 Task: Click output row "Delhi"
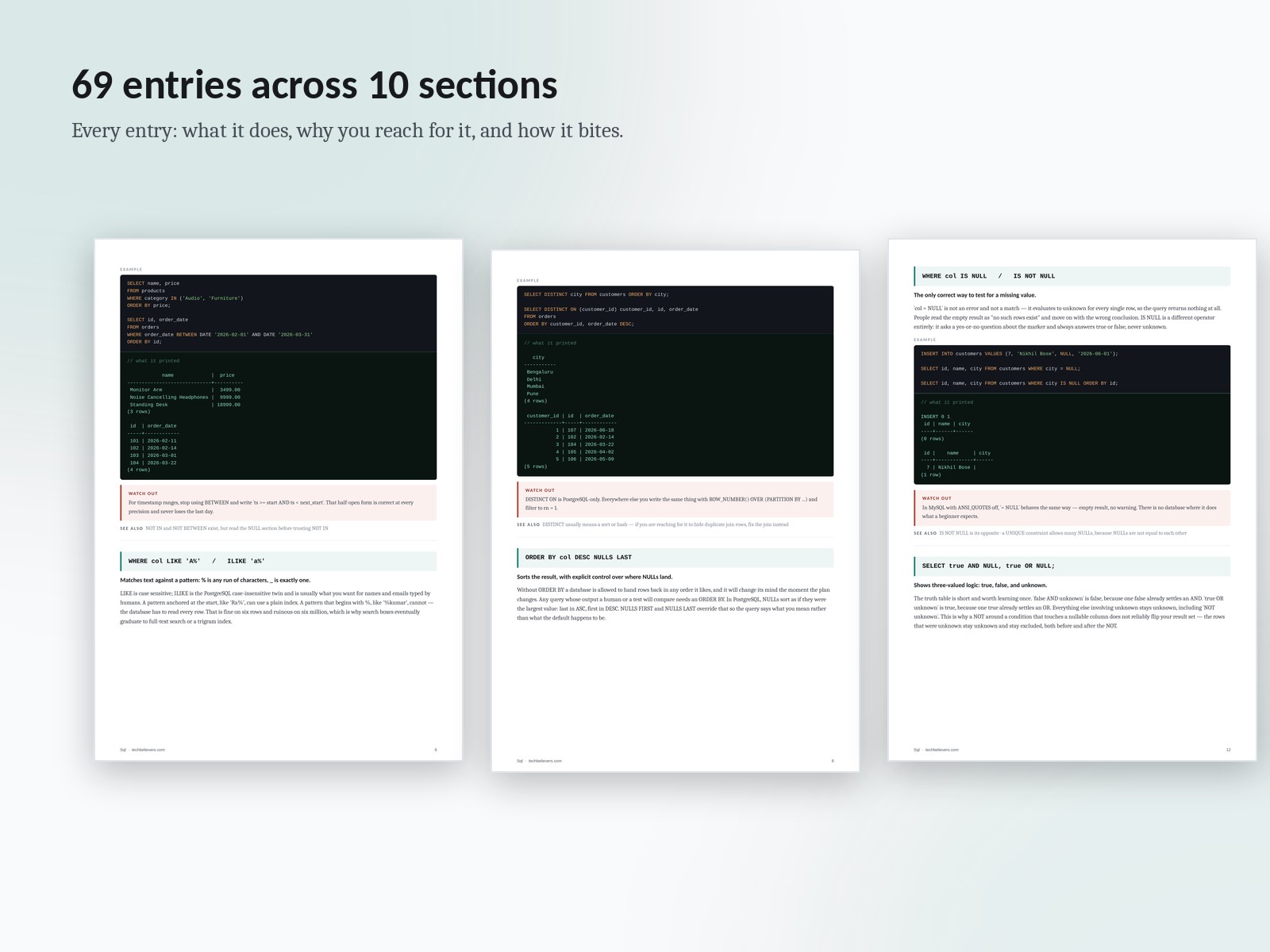(x=533, y=379)
